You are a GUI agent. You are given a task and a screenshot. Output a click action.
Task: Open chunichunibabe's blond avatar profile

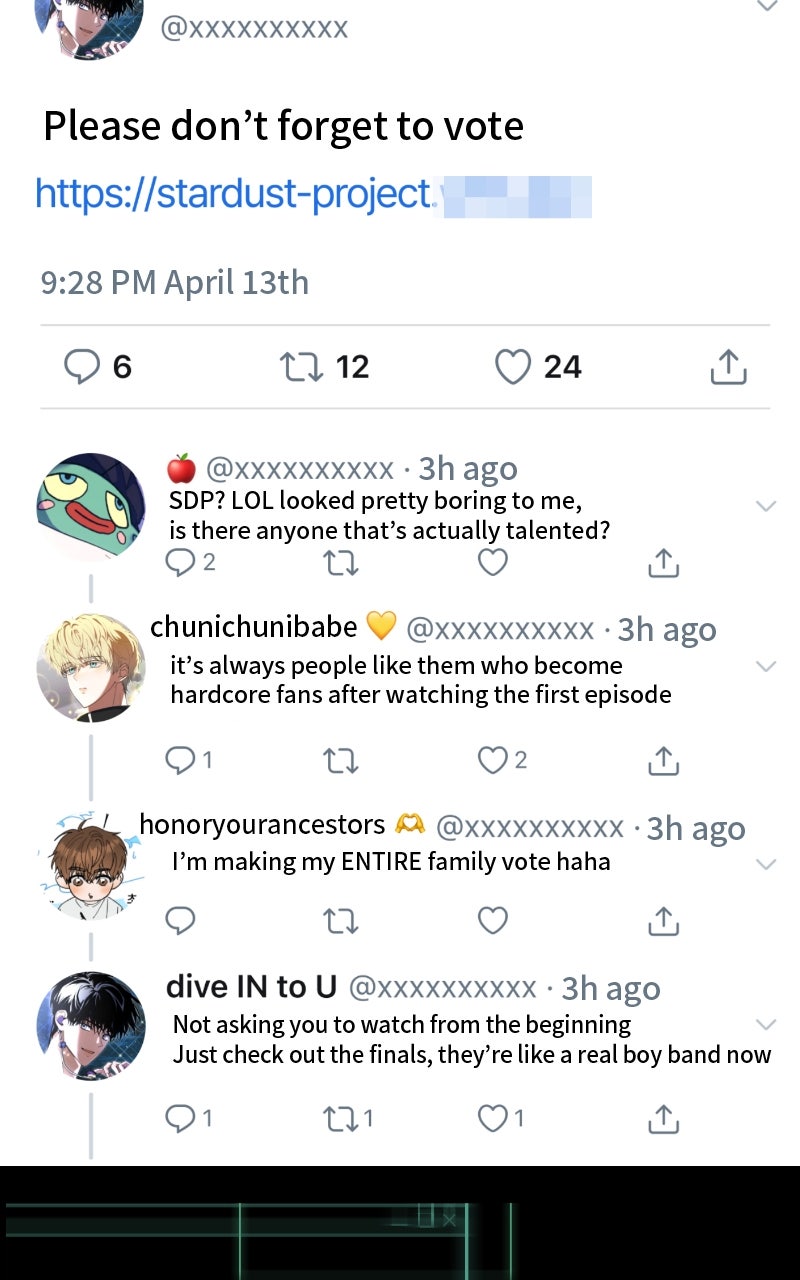click(x=91, y=668)
